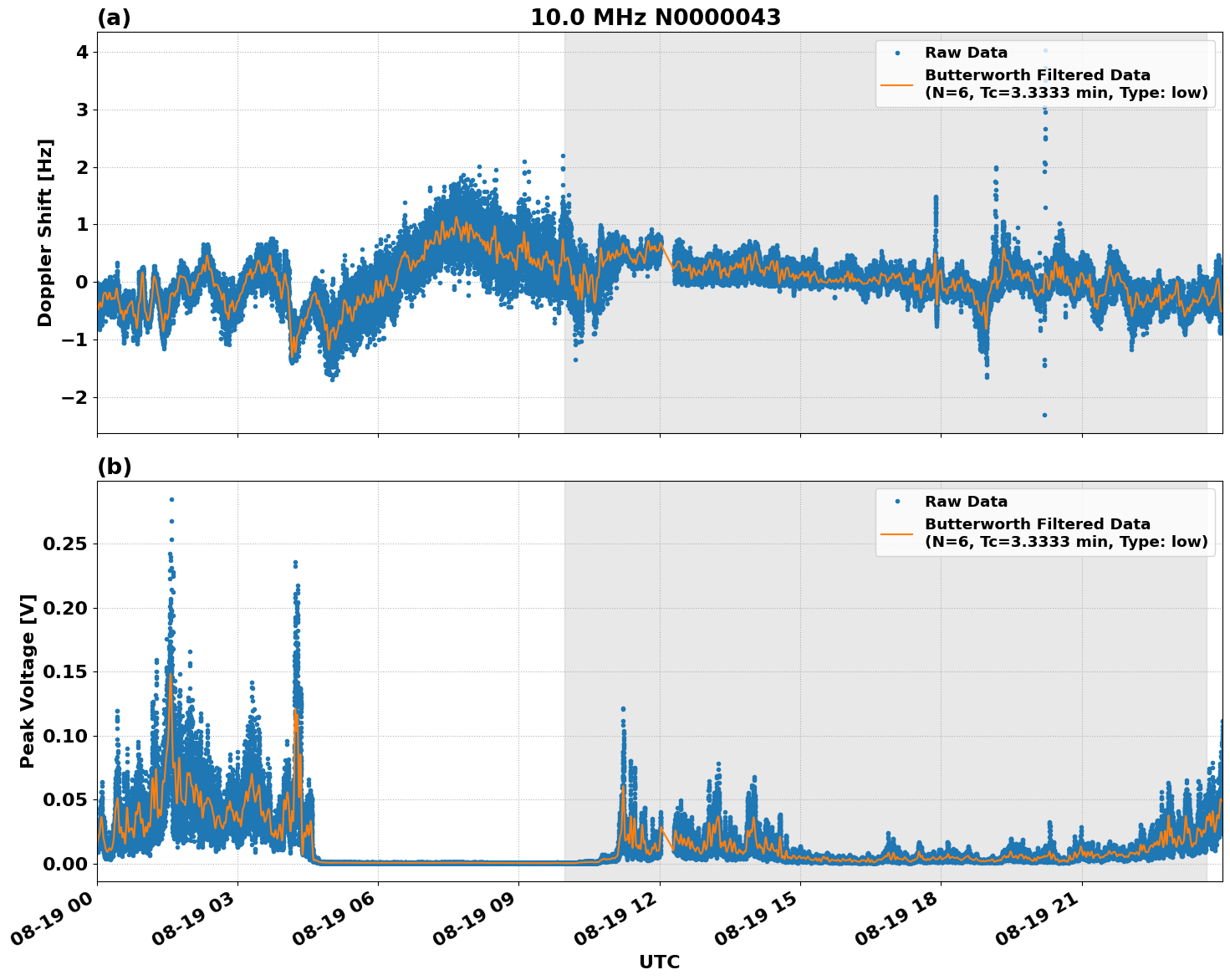Click the title 10.0 MHz N0000043
Image resolution: width=1230 pixels, height=980 pixels.
pos(657,17)
